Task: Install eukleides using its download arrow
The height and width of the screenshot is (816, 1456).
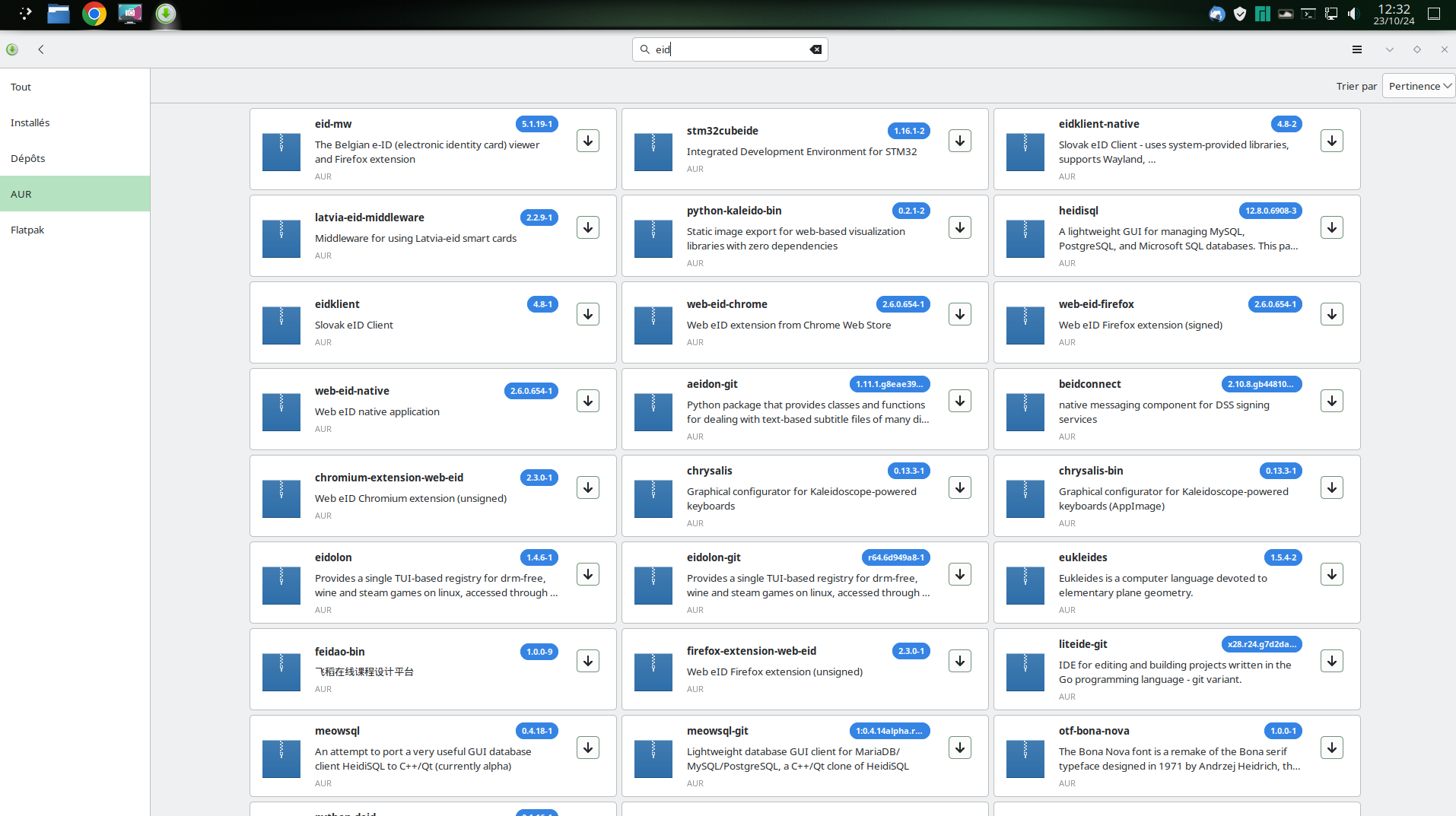Action: click(1332, 574)
